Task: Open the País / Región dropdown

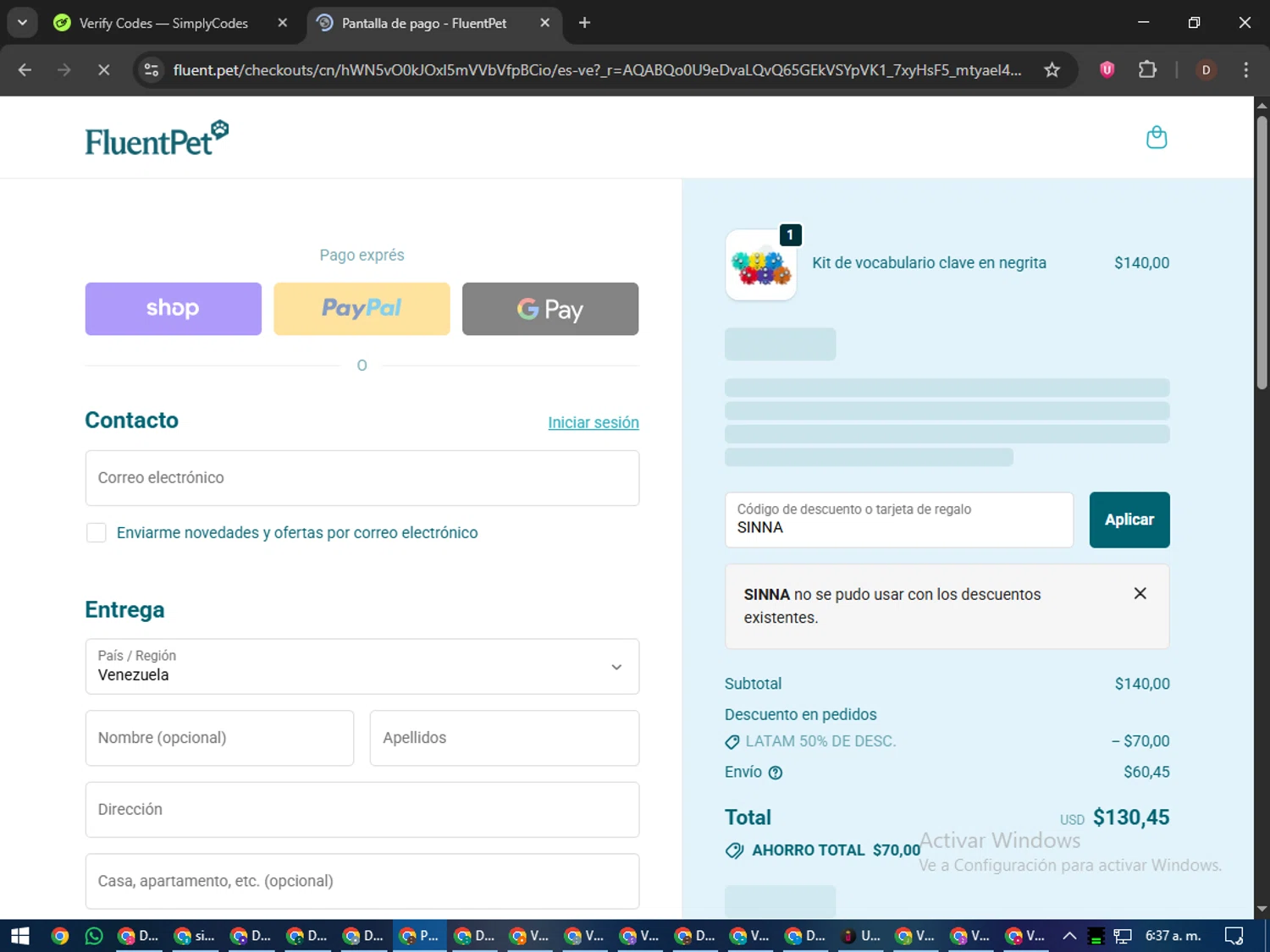Action: [362, 667]
